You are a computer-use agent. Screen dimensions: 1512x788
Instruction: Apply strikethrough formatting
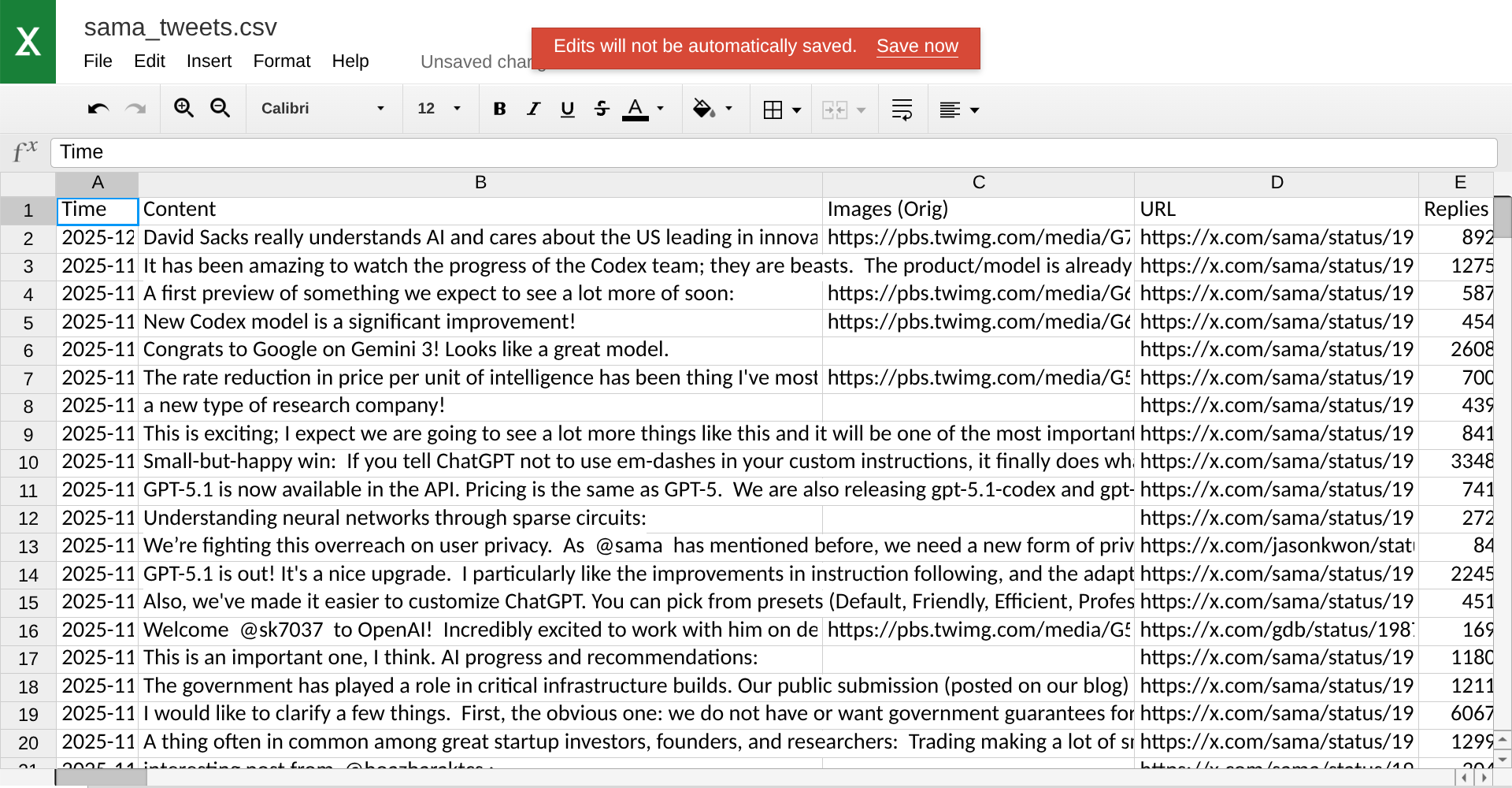[x=602, y=109]
